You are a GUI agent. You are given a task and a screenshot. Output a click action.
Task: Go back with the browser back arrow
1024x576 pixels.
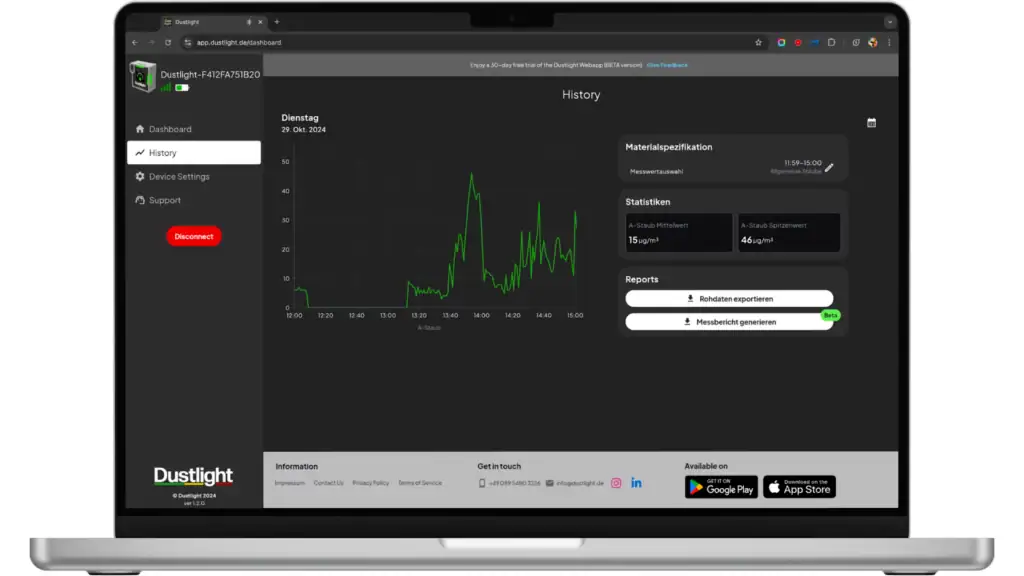tap(135, 42)
